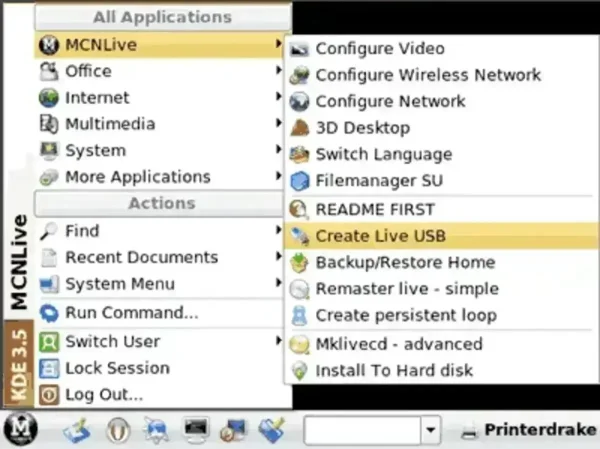Image resolution: width=600 pixels, height=449 pixels.
Task: Click the MCNLive menu entry icon
Action: (x=49, y=44)
